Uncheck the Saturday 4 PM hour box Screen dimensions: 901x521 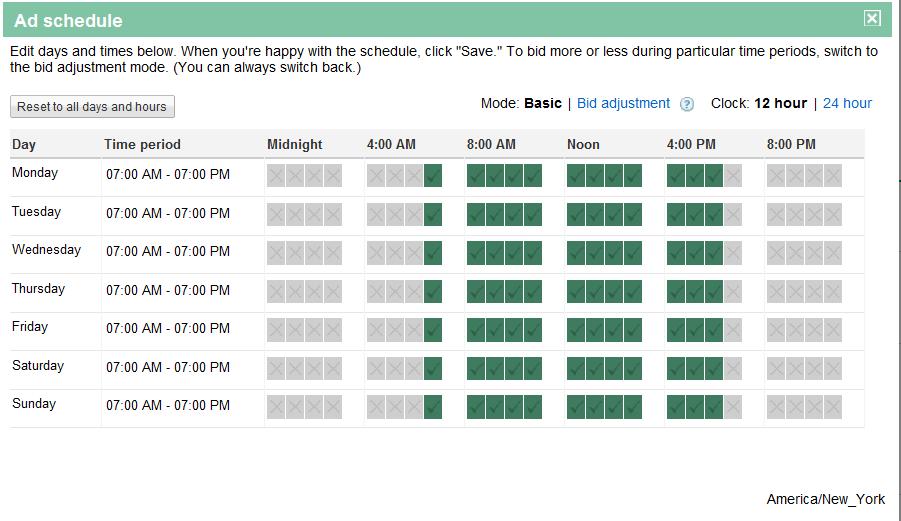coord(676,368)
